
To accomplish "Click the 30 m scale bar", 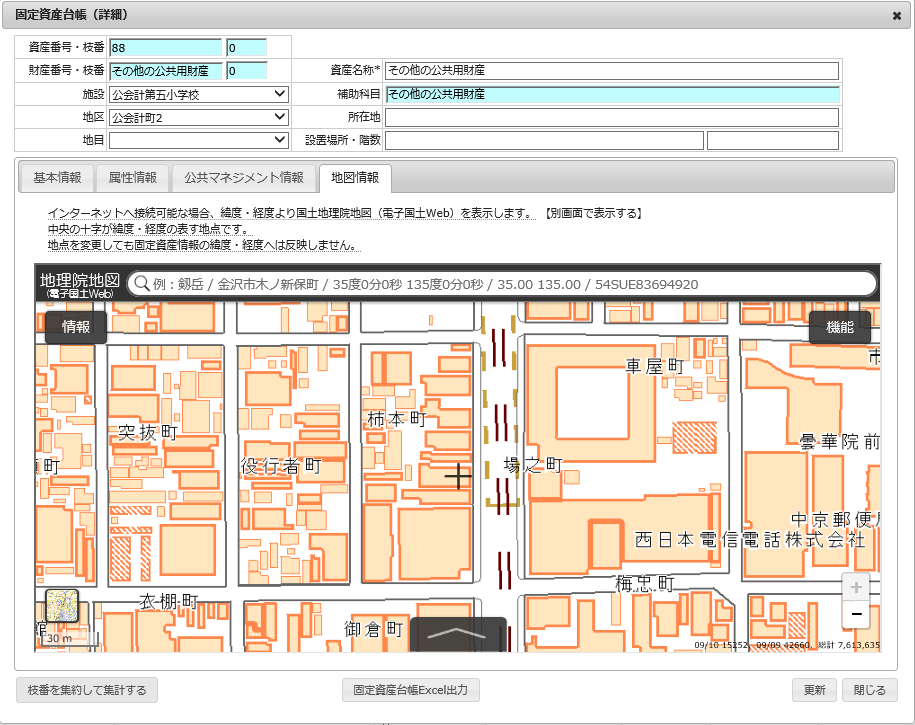I will pyautogui.click(x=69, y=639).
